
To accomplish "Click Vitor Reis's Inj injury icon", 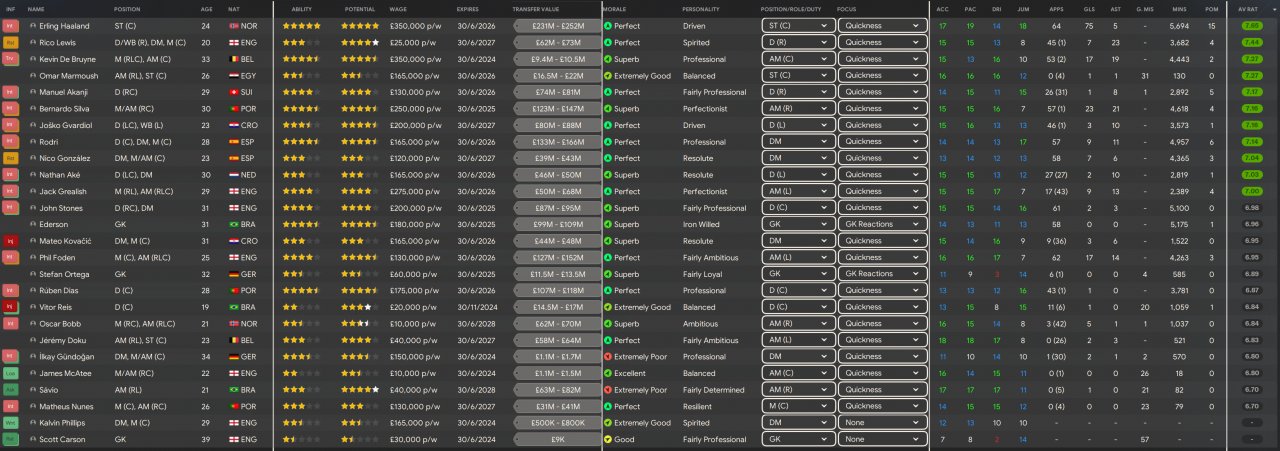I will 11,306.
